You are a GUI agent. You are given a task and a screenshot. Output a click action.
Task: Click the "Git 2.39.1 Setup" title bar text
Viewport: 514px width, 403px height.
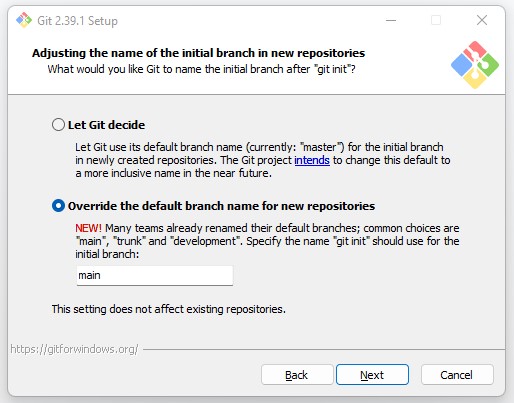pos(77,21)
